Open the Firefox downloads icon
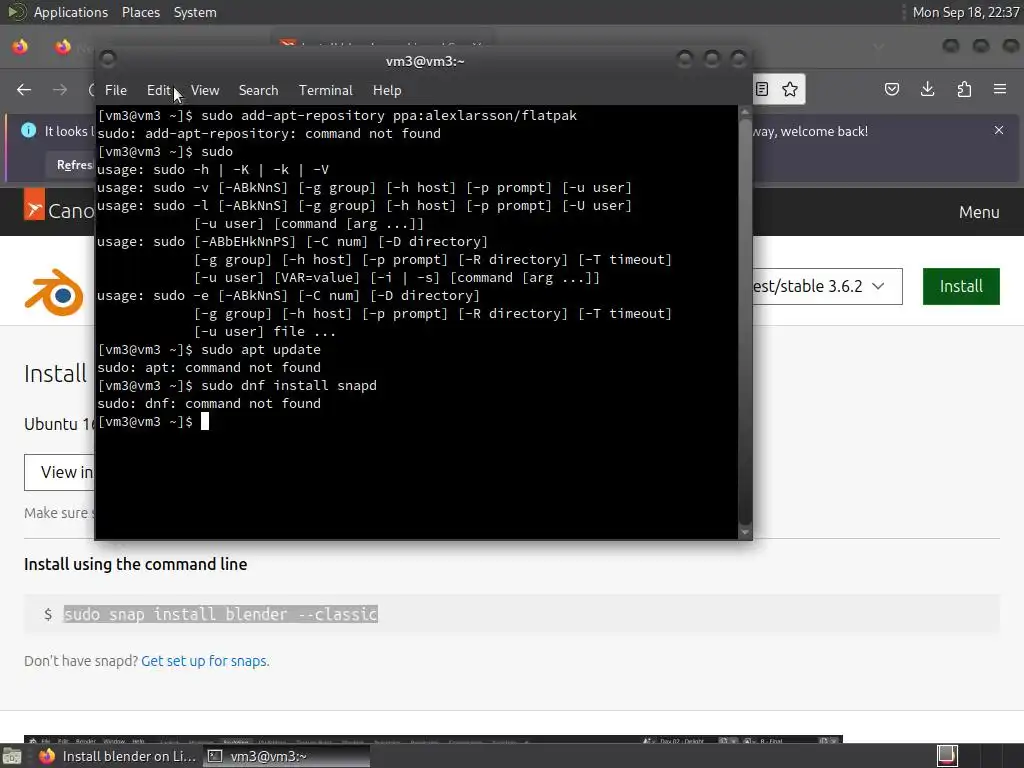 tap(927, 89)
